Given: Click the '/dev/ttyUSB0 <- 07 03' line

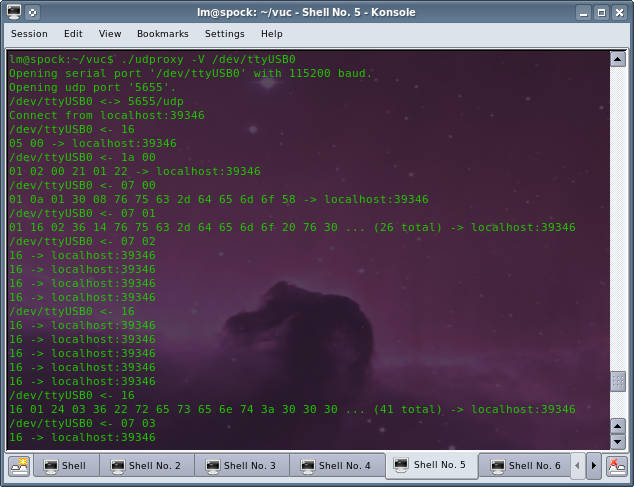Looking at the screenshot, I should coord(82,423).
